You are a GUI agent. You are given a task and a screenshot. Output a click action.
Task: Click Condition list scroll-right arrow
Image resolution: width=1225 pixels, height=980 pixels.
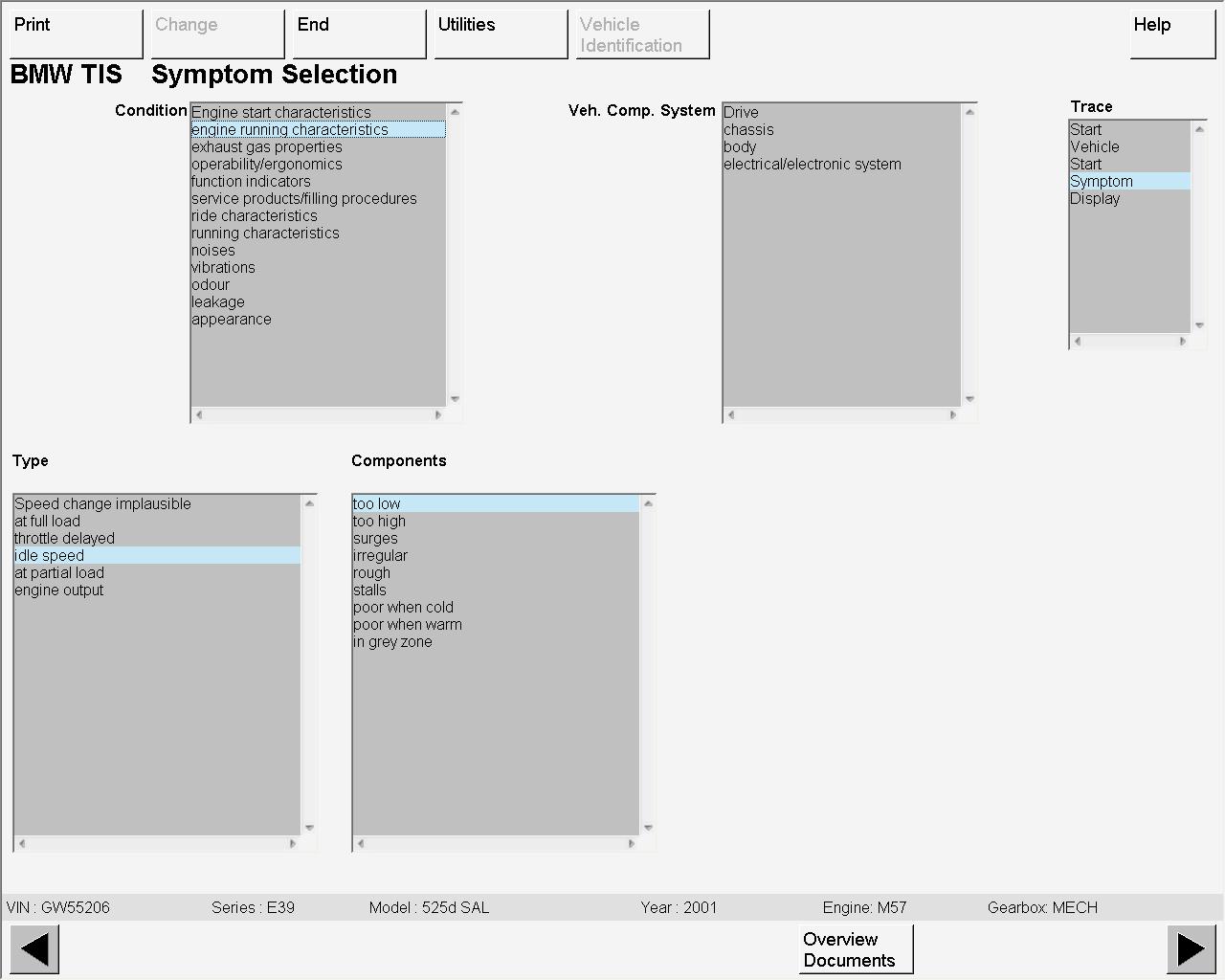(x=438, y=415)
